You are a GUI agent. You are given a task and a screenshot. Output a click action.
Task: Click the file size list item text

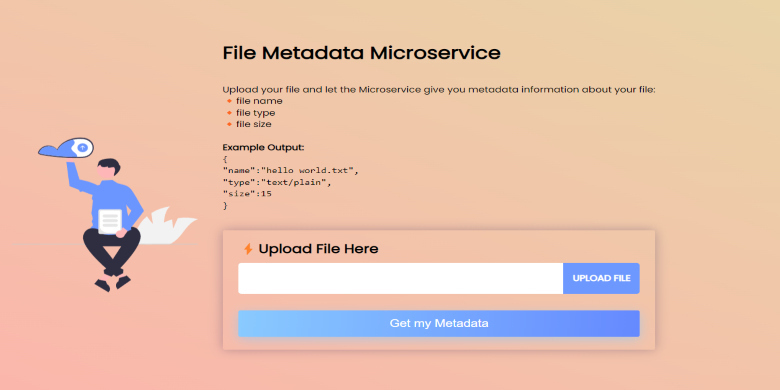[x=254, y=124]
